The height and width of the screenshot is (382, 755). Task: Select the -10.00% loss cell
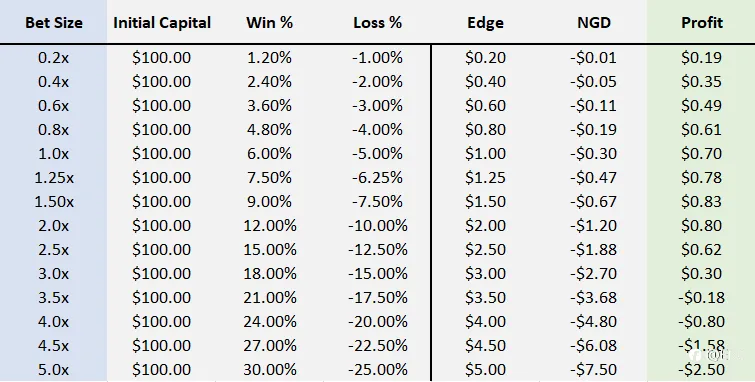pos(378,225)
